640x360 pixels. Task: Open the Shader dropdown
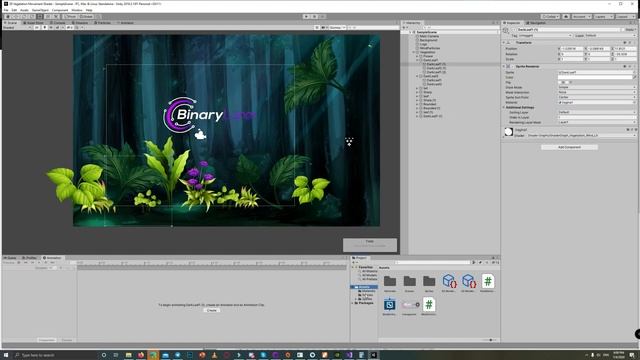582,135
